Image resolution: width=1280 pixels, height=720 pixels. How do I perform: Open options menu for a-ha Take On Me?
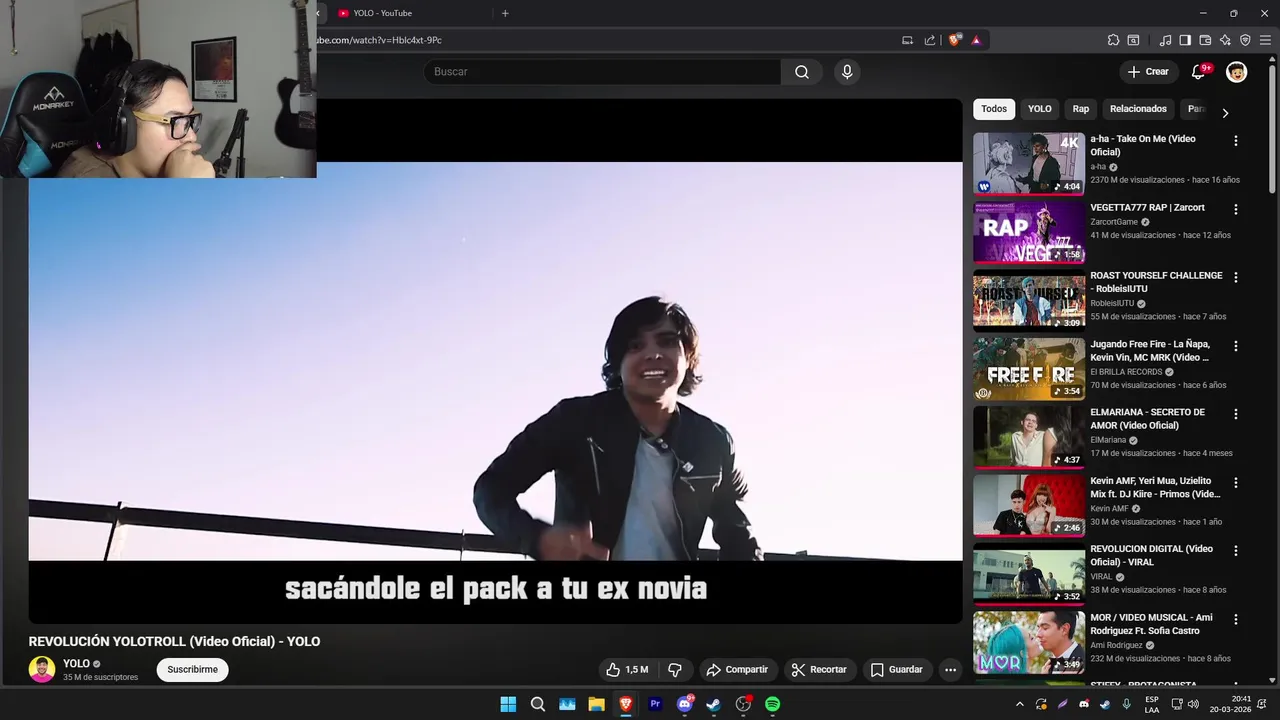(x=1236, y=141)
